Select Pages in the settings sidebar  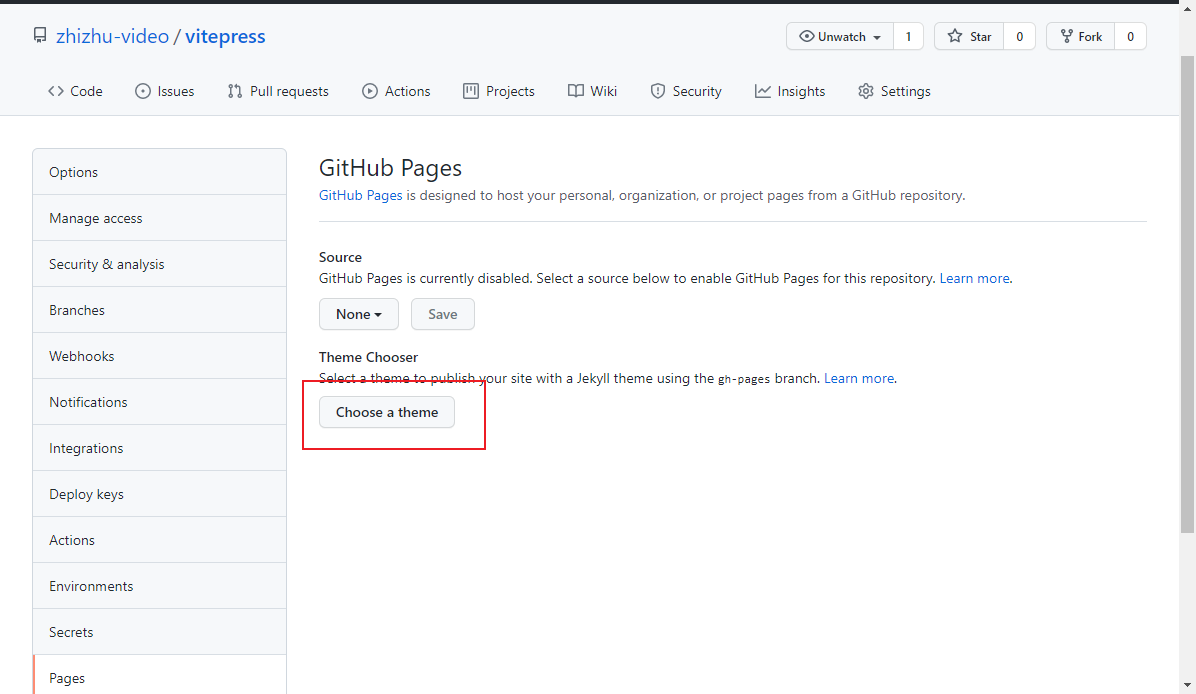coord(159,675)
